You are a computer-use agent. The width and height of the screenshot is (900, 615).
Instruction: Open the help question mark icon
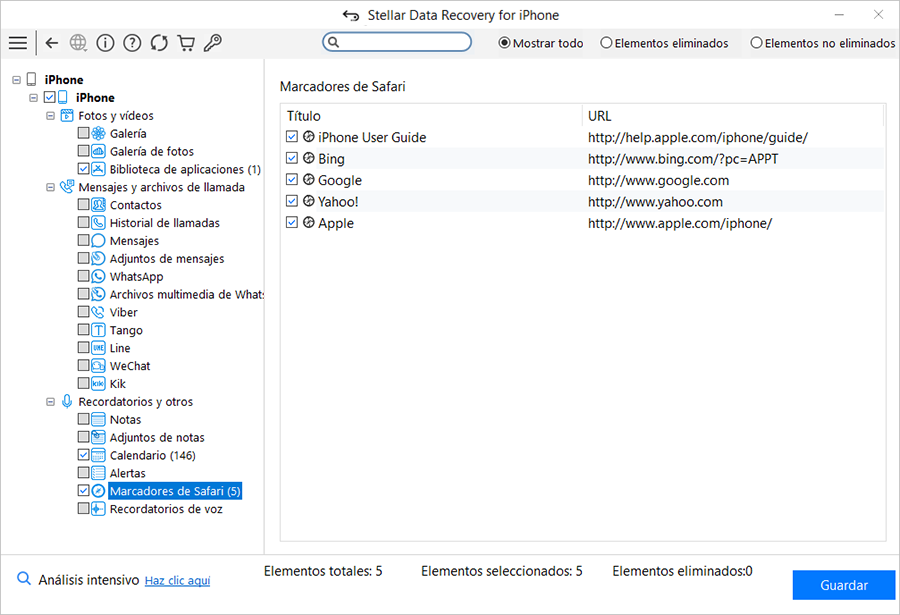coord(132,43)
